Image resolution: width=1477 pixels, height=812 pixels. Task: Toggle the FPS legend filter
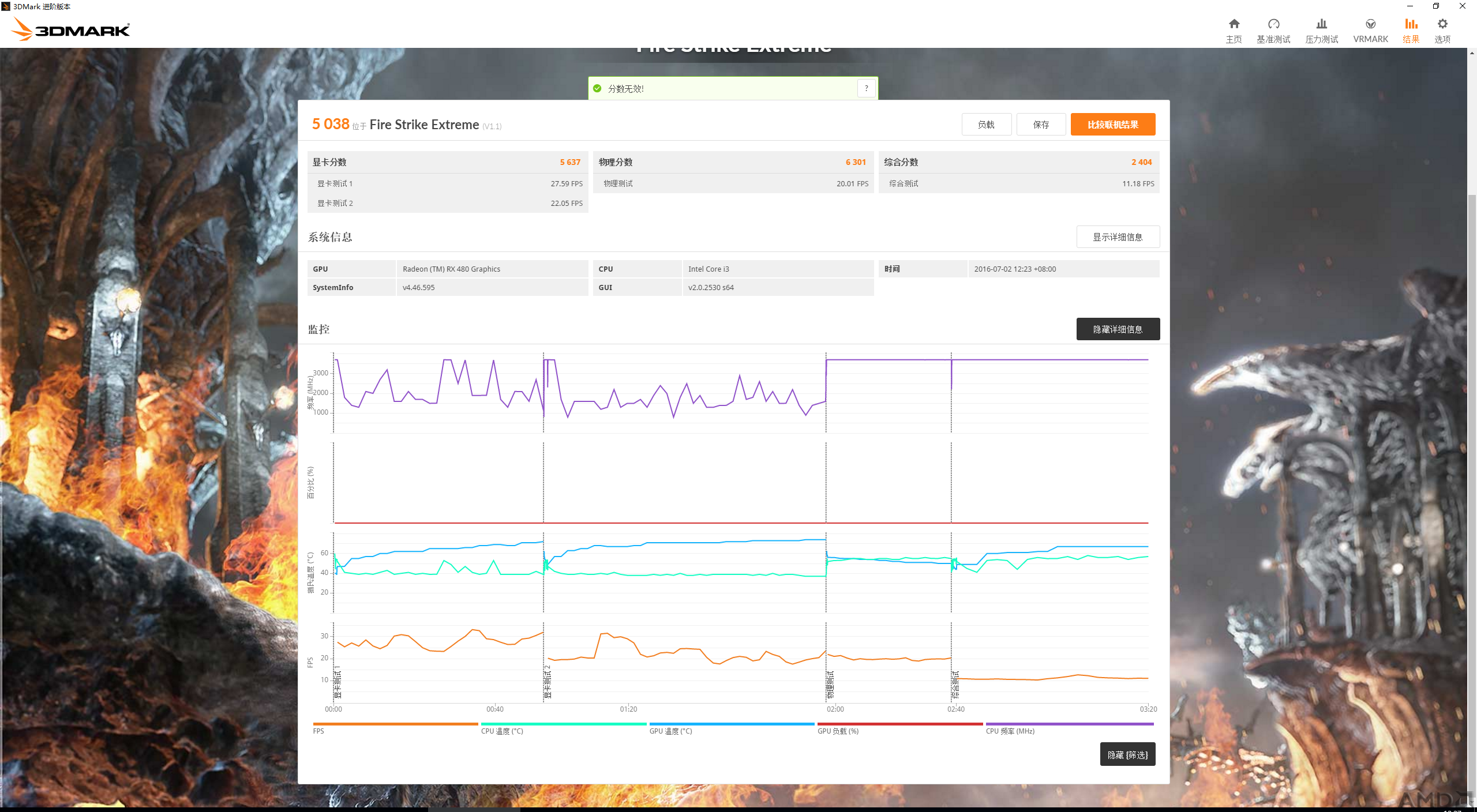click(318, 731)
